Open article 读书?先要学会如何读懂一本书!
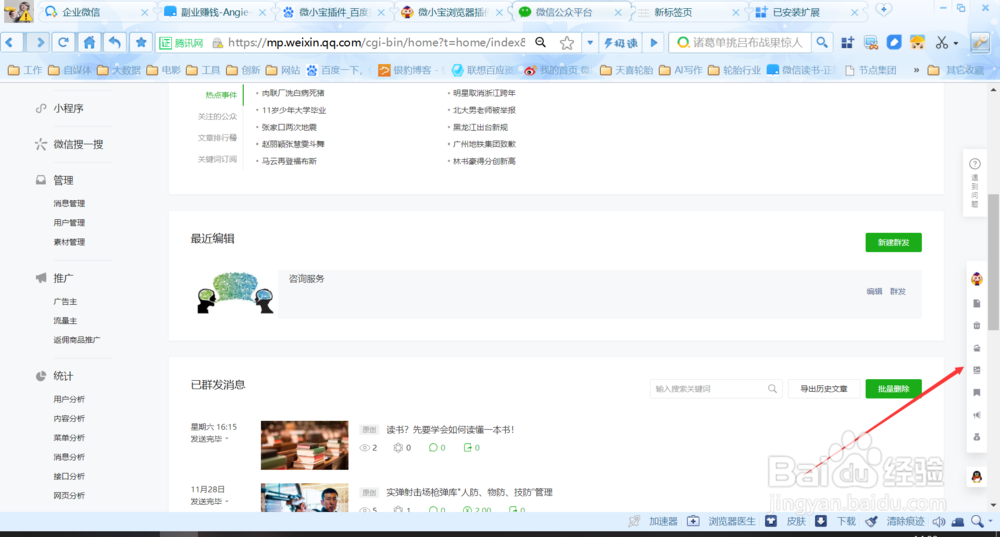Image resolution: width=1000 pixels, height=537 pixels. [450, 430]
